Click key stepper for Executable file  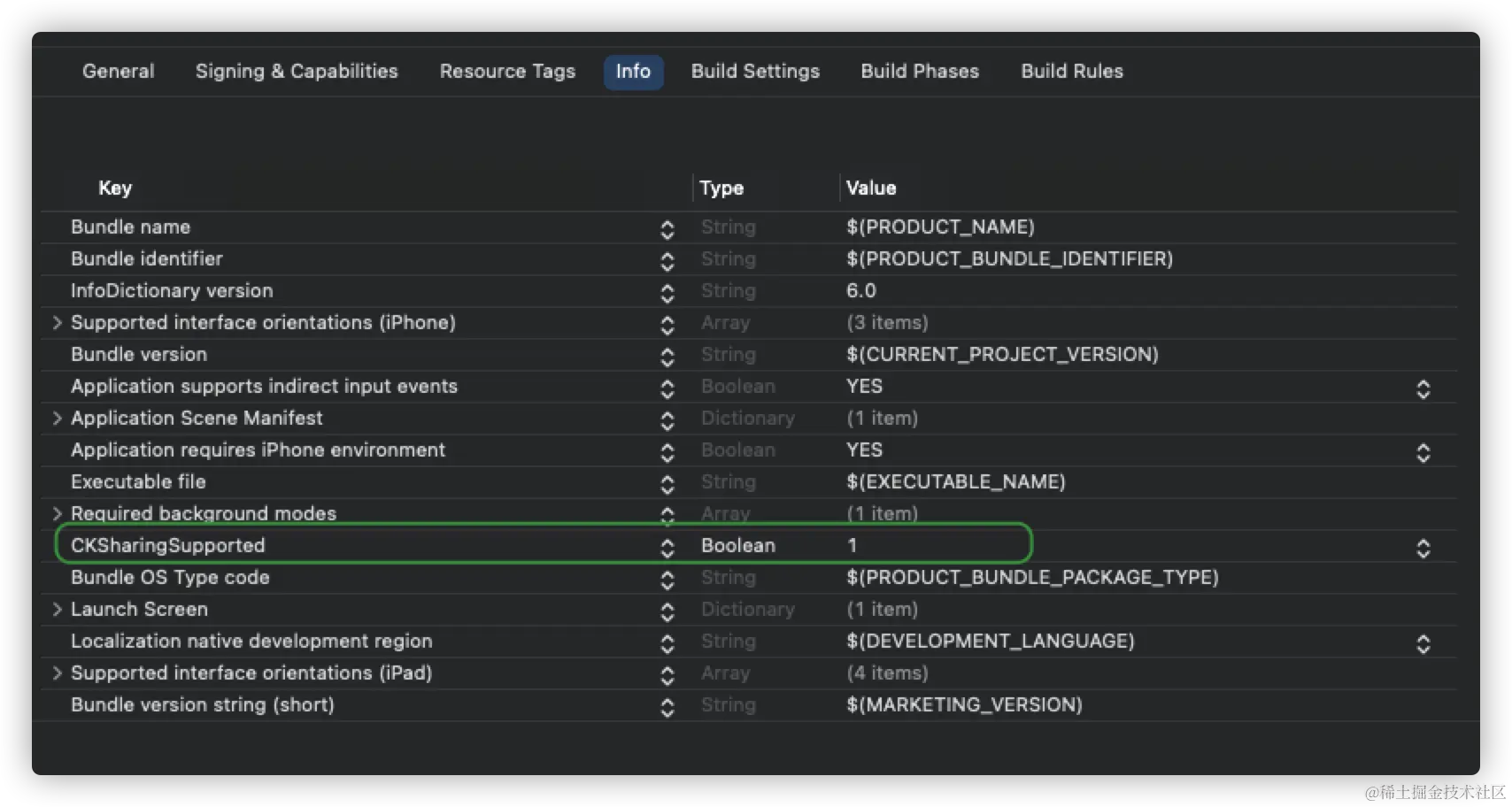(x=667, y=484)
